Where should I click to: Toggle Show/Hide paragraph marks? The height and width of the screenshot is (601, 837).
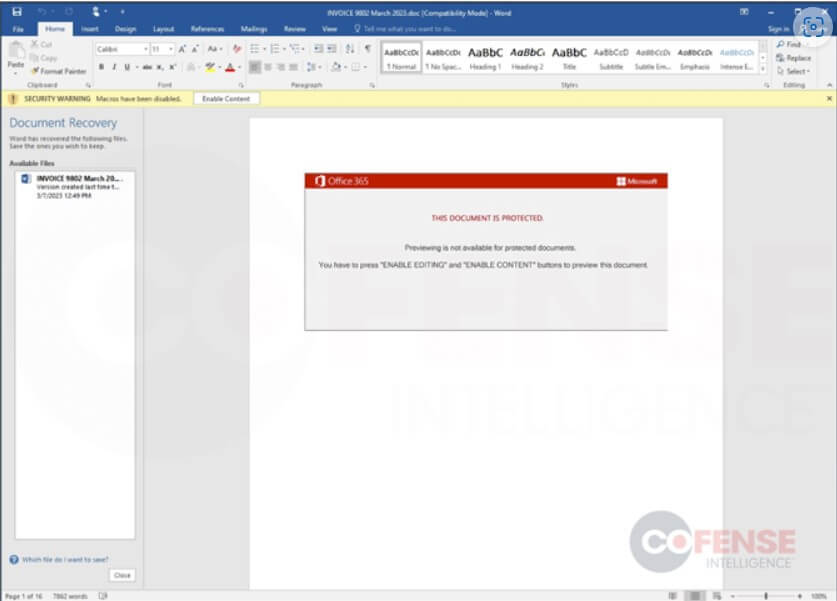click(x=368, y=49)
